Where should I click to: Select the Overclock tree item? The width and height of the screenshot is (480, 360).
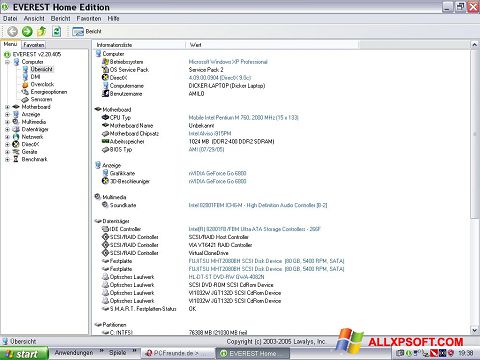42,84
